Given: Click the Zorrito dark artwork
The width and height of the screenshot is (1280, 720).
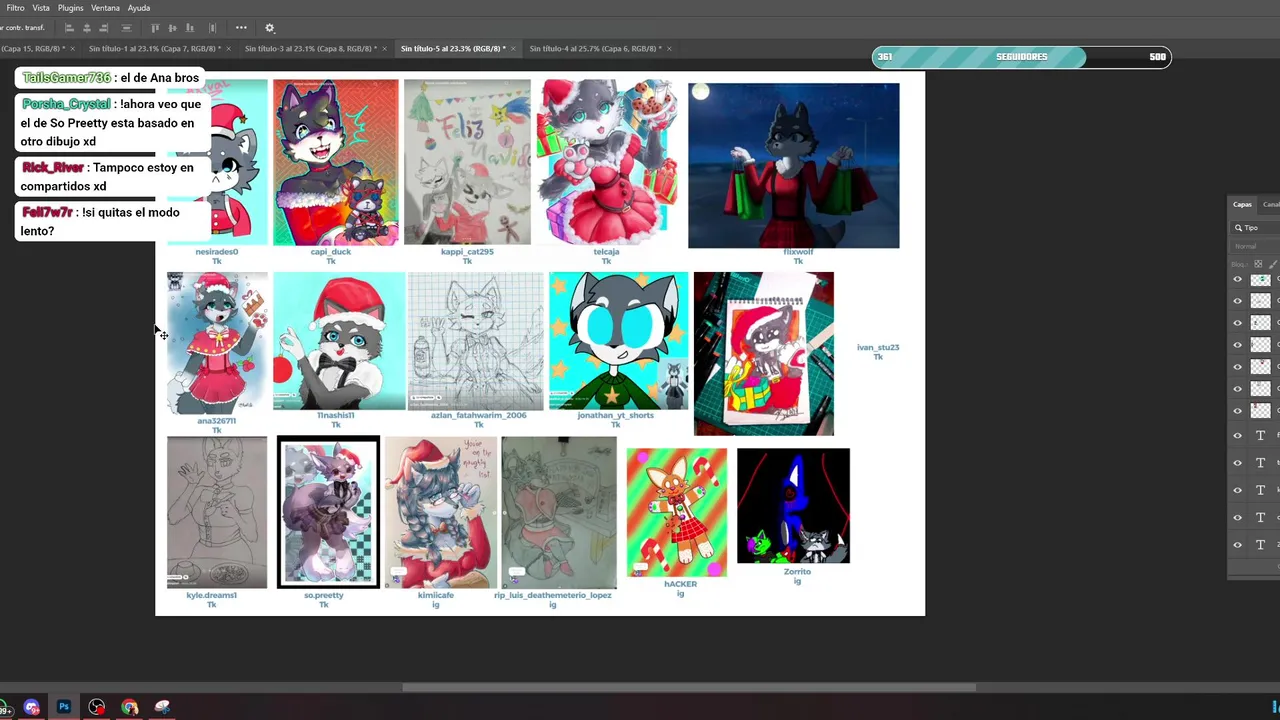Looking at the screenshot, I should pos(793,506).
